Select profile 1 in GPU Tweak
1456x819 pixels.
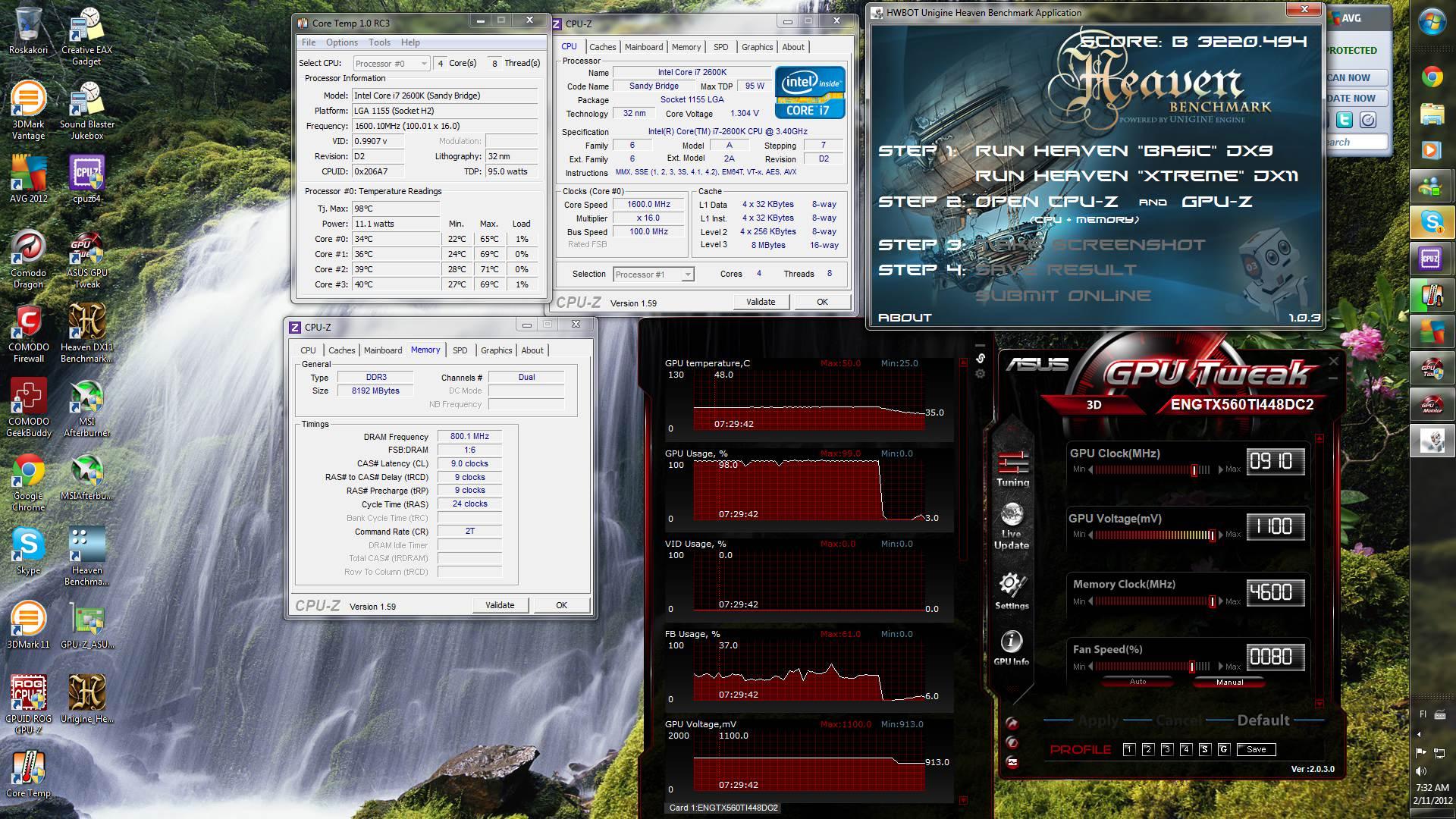[1128, 749]
